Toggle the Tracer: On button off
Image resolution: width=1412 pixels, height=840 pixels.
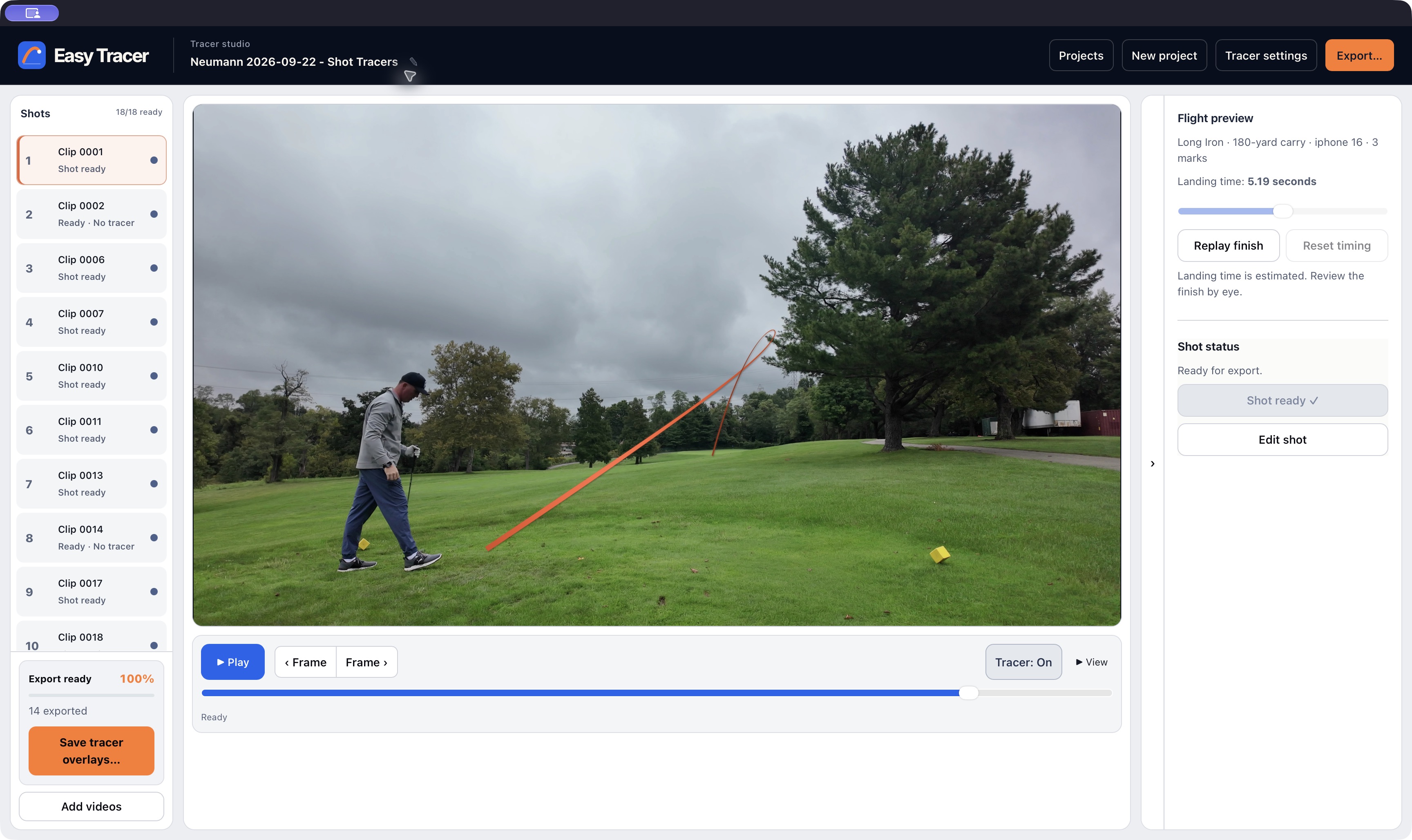[x=1023, y=662]
